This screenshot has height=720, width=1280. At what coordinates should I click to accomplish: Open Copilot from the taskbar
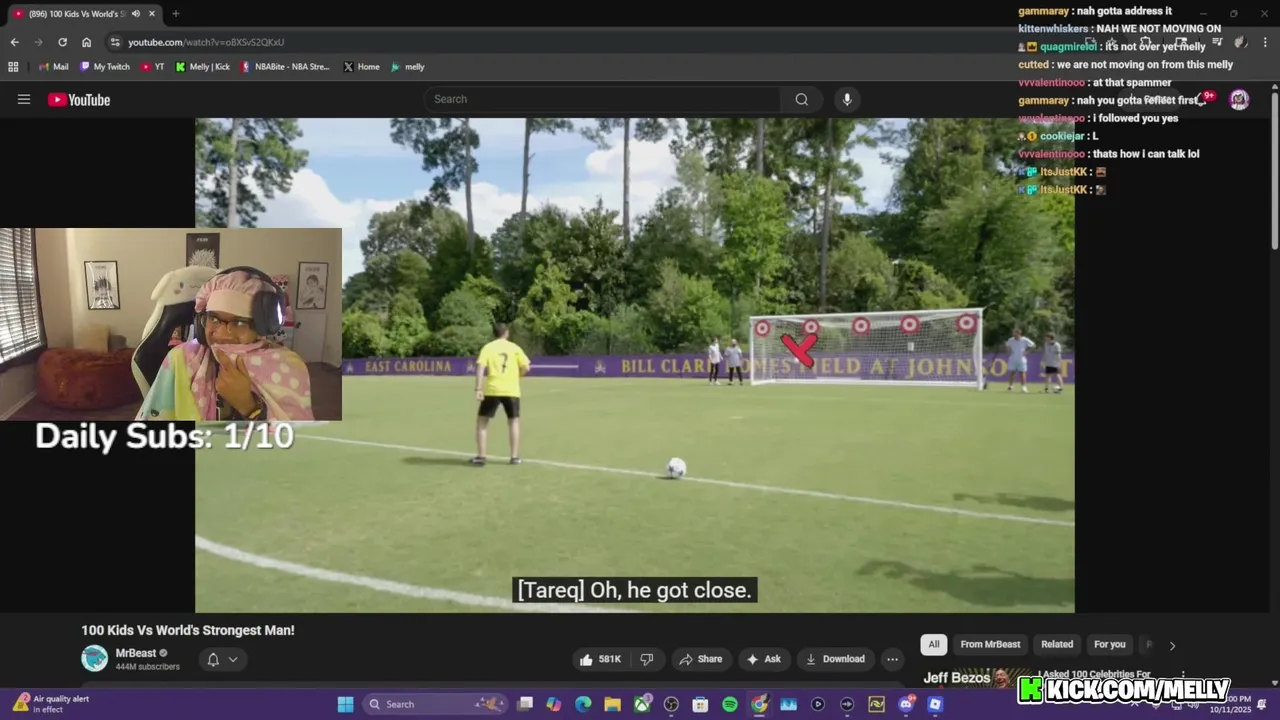tap(553, 704)
